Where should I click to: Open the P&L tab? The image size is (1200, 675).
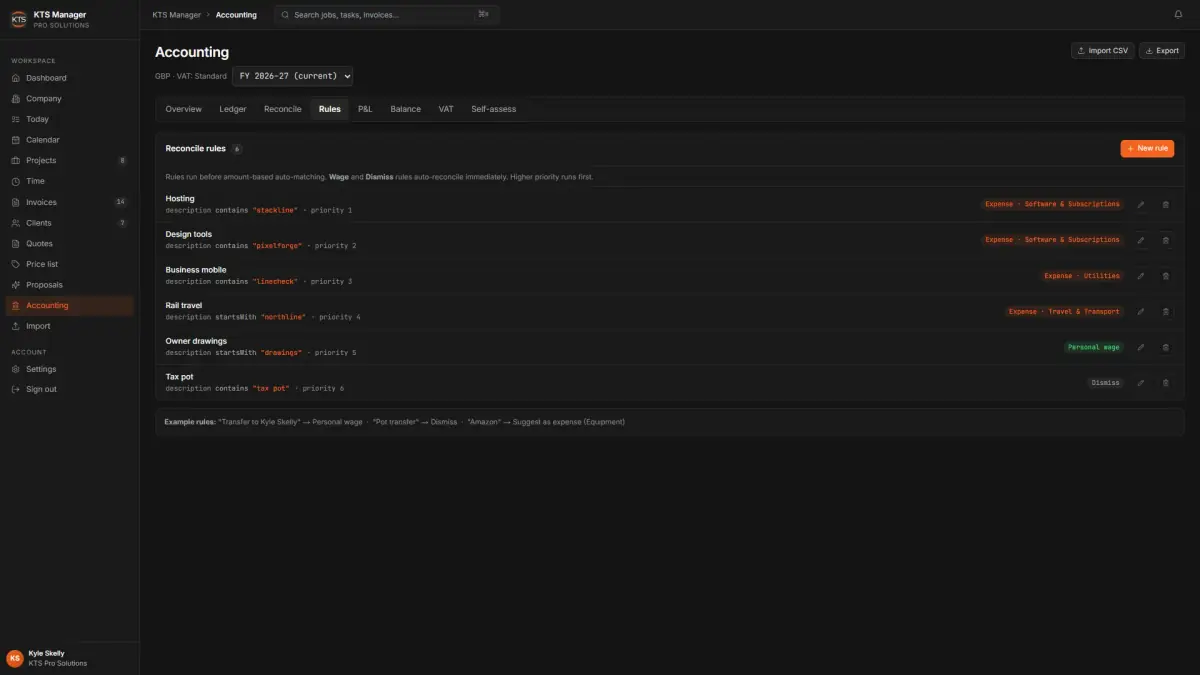pos(365,109)
